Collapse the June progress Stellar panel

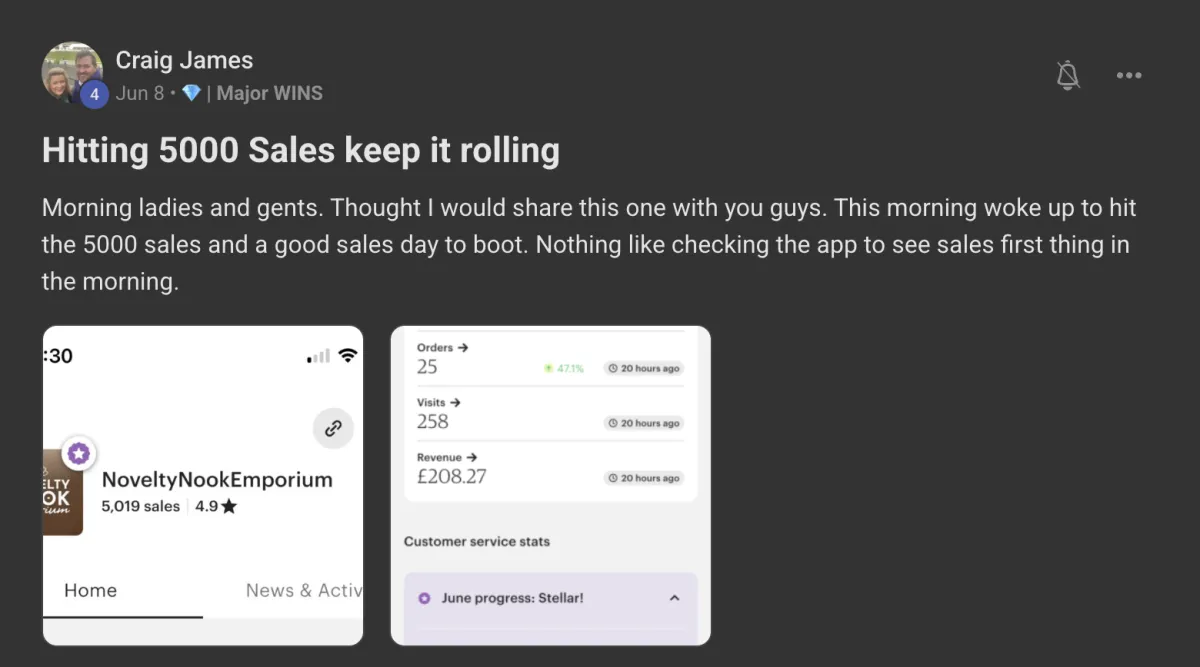tap(674, 598)
